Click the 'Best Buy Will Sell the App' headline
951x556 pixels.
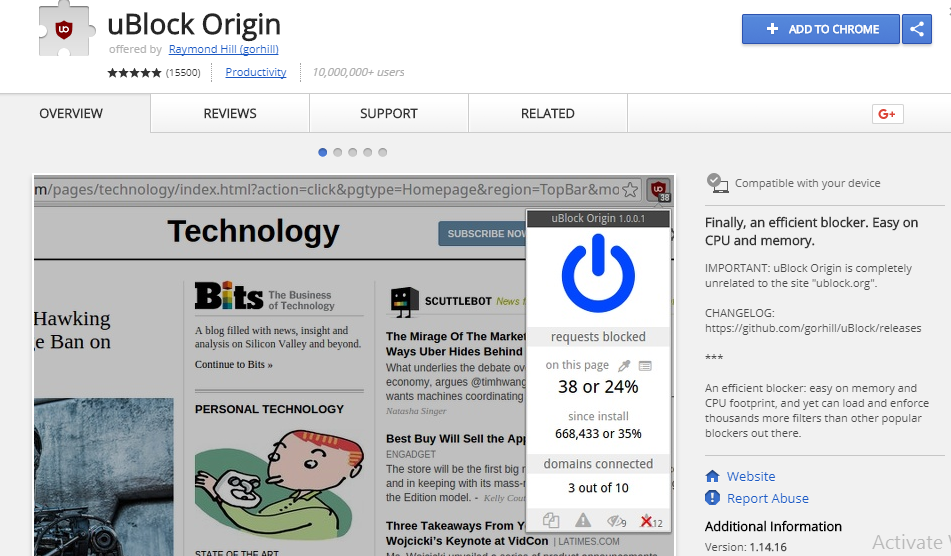tap(456, 438)
